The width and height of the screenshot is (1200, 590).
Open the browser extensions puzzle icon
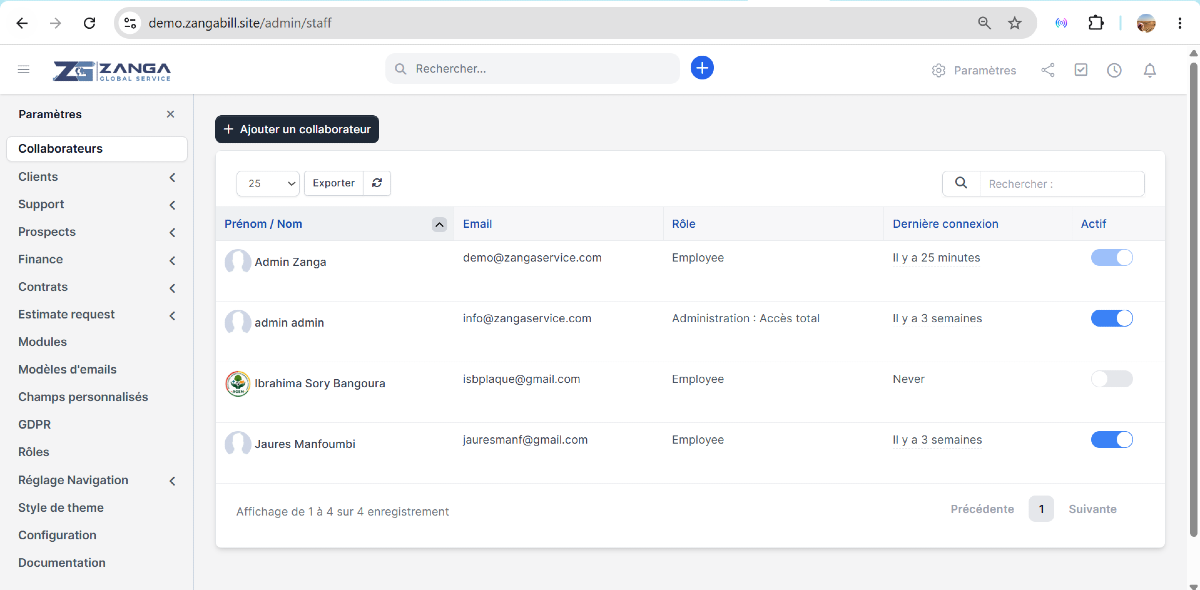pyautogui.click(x=1095, y=22)
